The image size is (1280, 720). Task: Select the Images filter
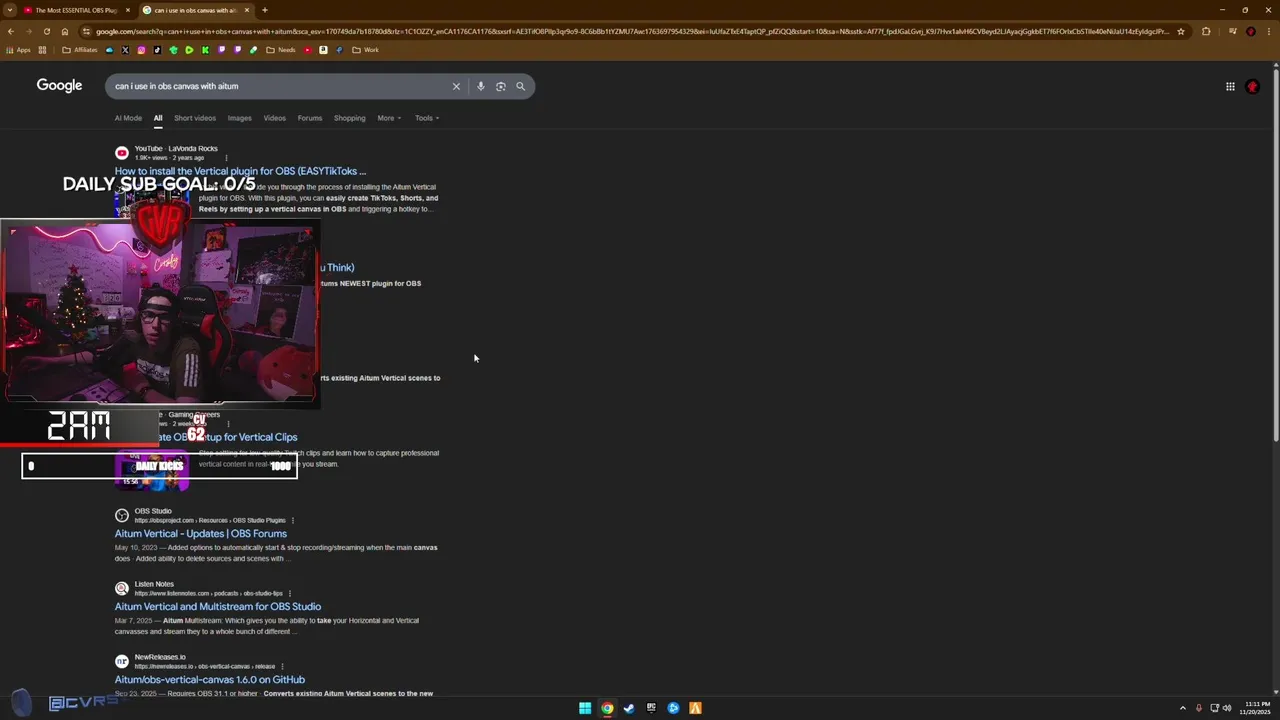pos(239,118)
